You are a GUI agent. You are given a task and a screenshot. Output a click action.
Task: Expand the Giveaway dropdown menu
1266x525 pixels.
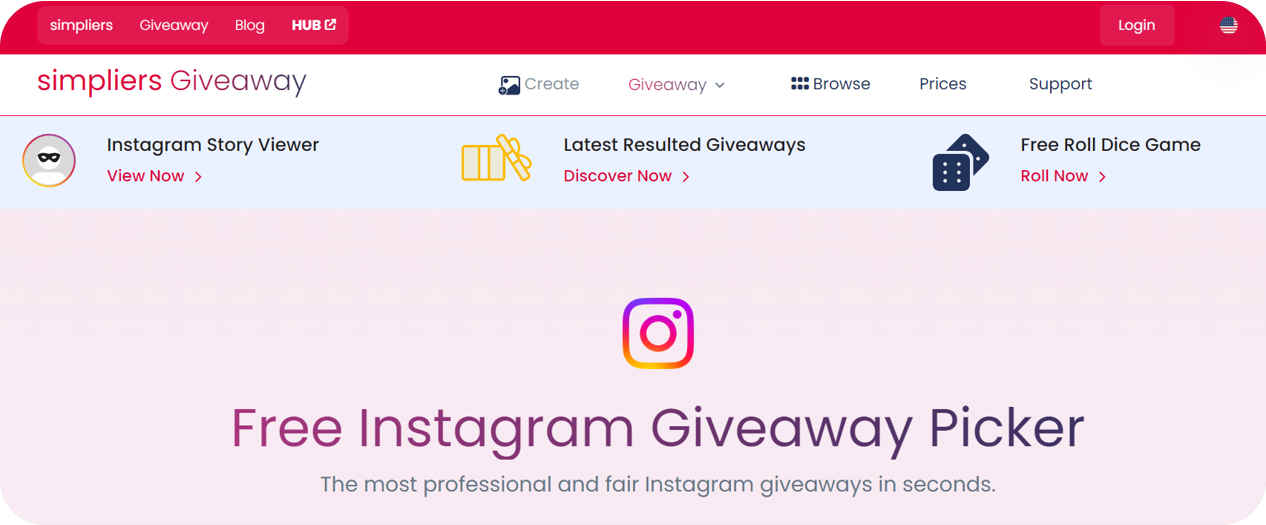[677, 85]
